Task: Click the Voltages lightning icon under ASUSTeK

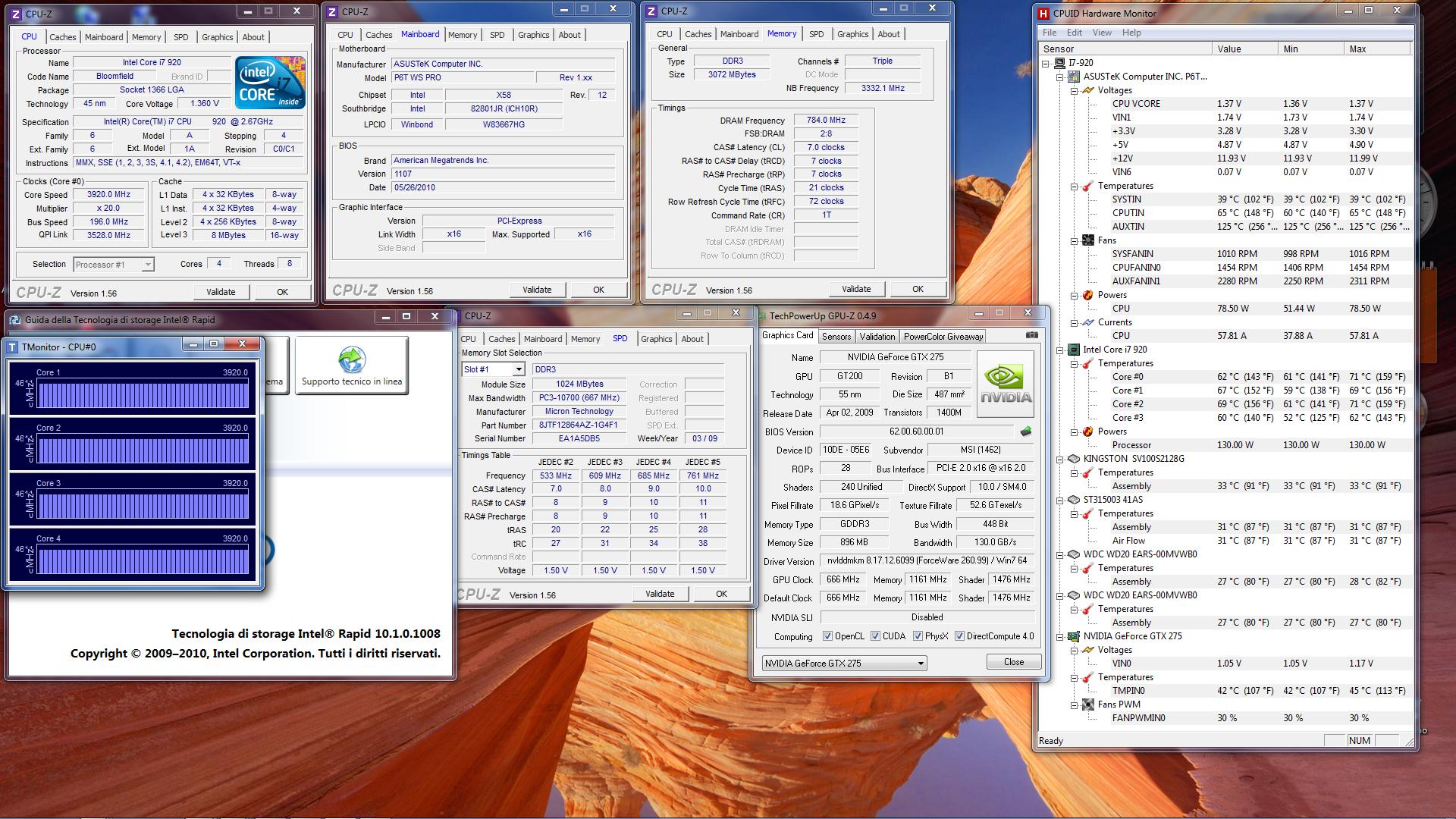Action: pyautogui.click(x=1088, y=90)
